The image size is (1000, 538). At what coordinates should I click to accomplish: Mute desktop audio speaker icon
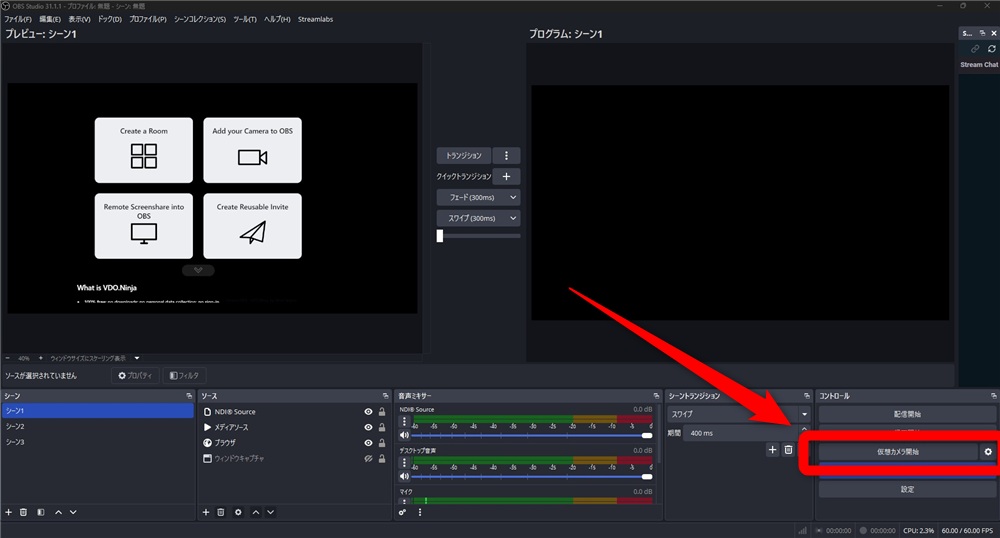[404, 476]
